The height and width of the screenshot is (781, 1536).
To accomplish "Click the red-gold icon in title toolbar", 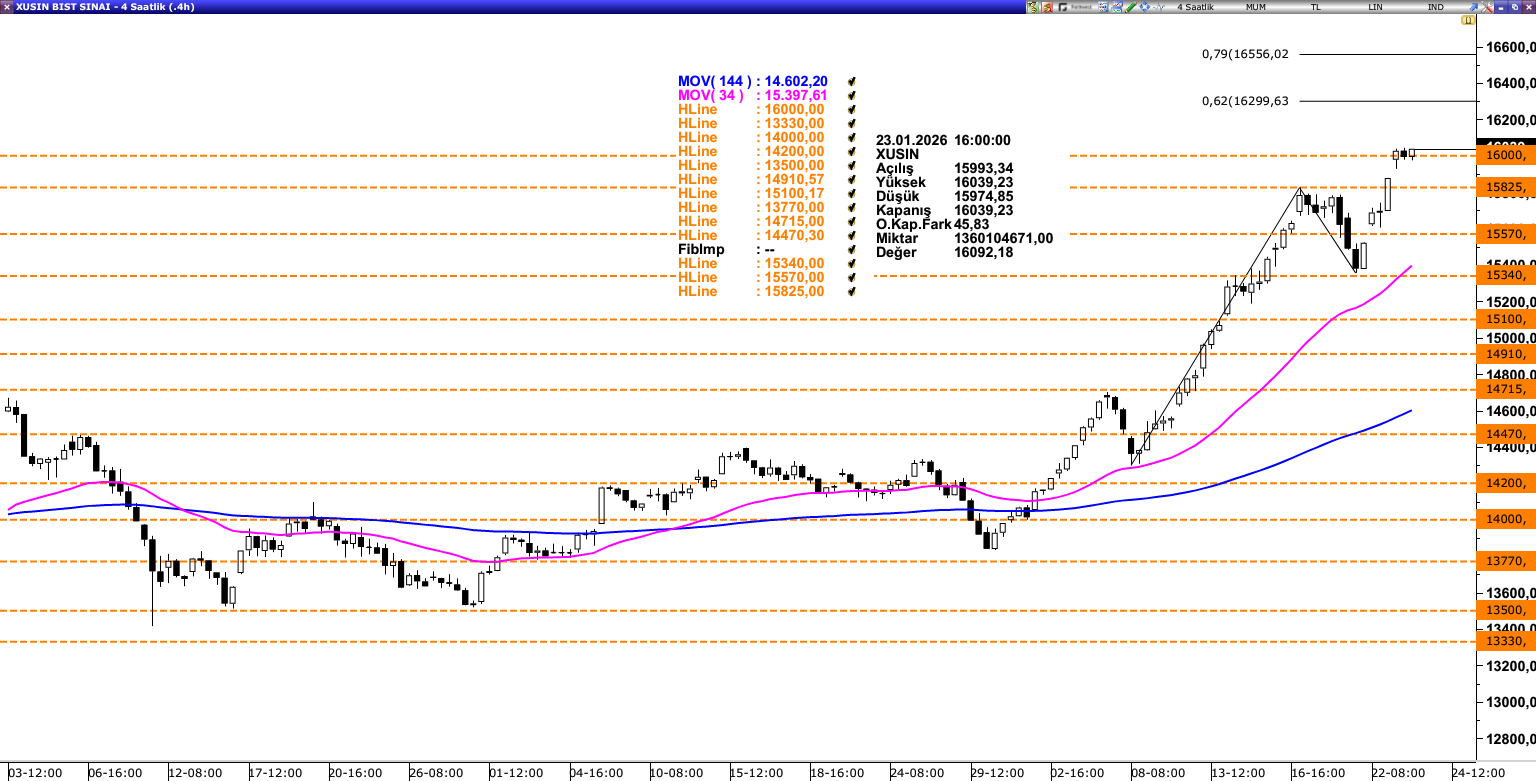I will 1047,7.
